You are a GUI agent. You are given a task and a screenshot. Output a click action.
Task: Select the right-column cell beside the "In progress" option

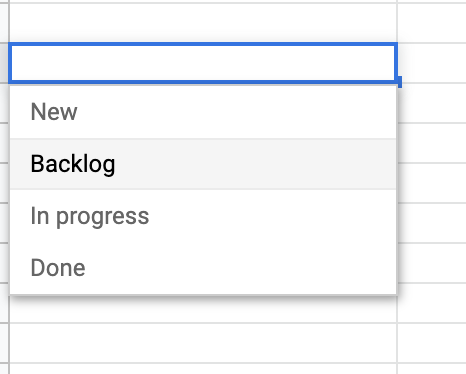point(432,223)
